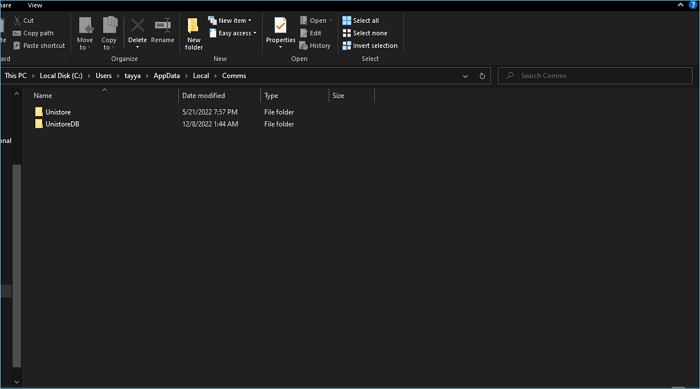Open the address bar history dropdown

tap(465, 76)
